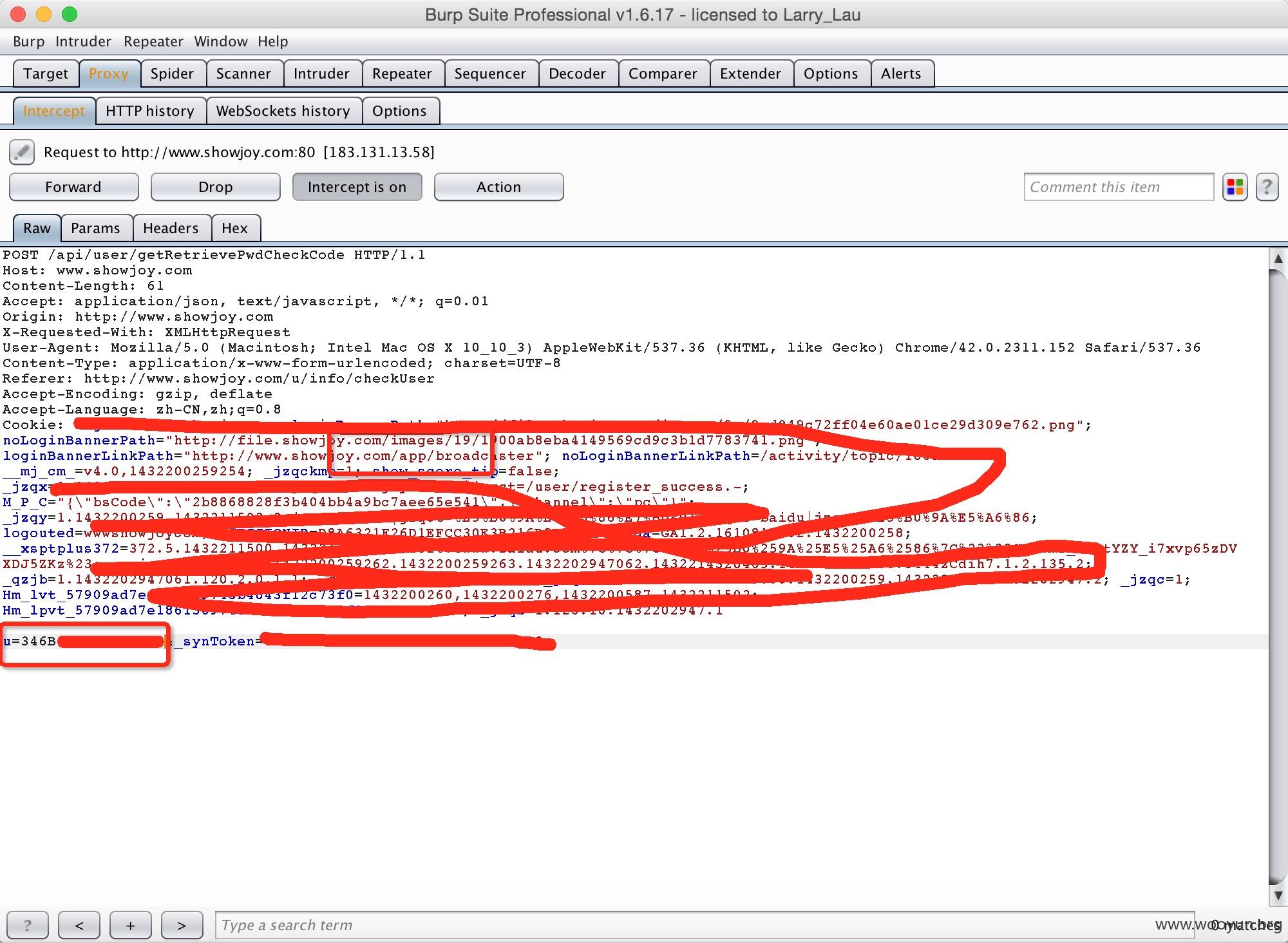The width and height of the screenshot is (1288, 943).
Task: Click the macOS green zoom window button
Action: point(70,14)
